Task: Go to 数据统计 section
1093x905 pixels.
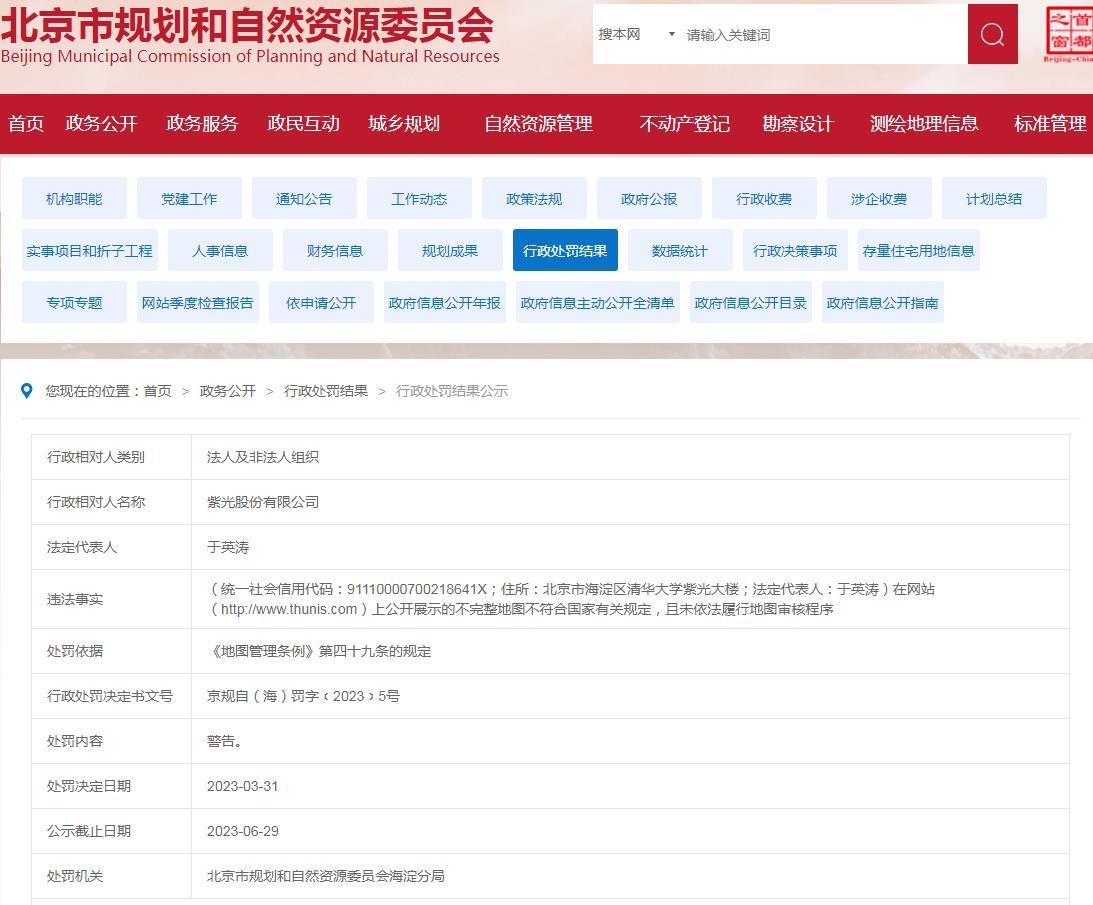Action: click(680, 251)
